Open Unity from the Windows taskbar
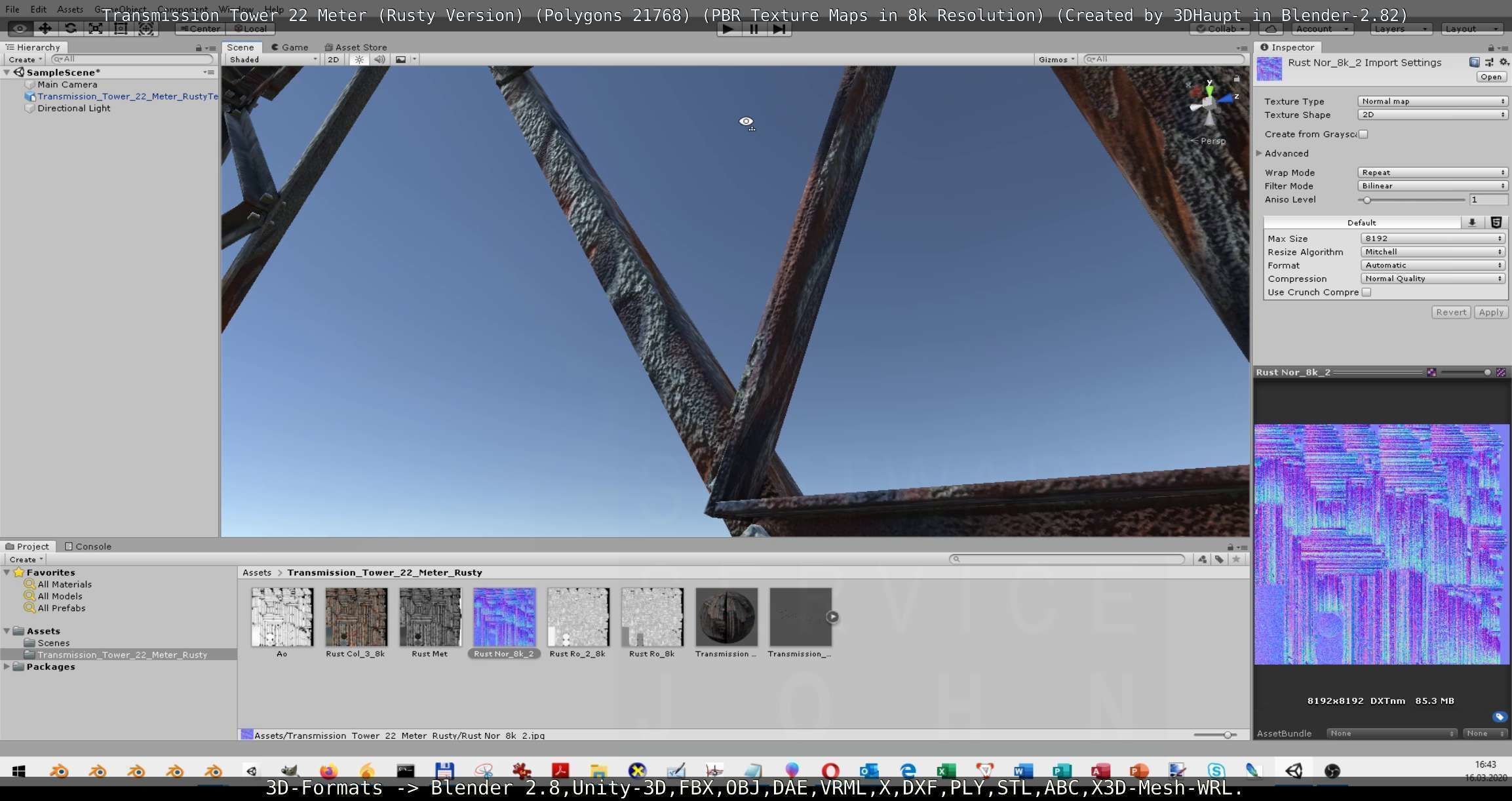 click(1294, 771)
